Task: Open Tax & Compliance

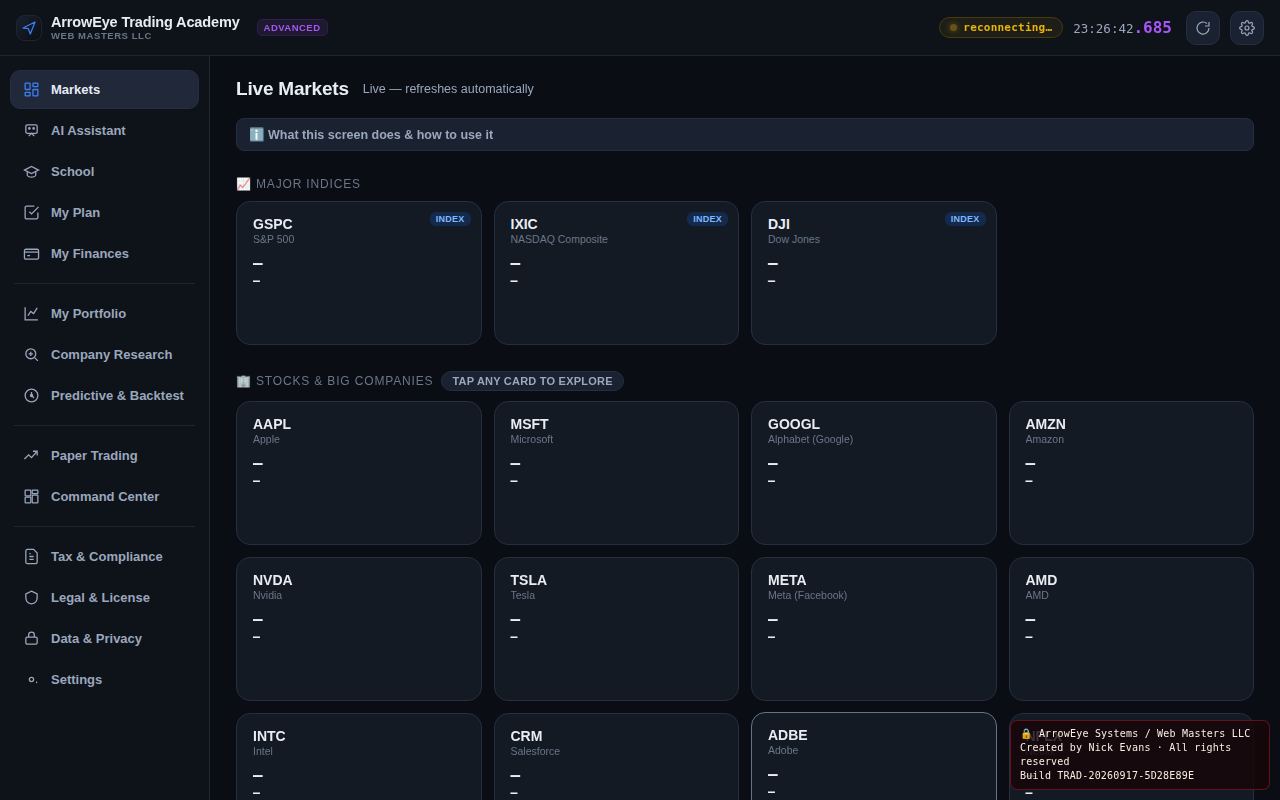Action: point(104,557)
